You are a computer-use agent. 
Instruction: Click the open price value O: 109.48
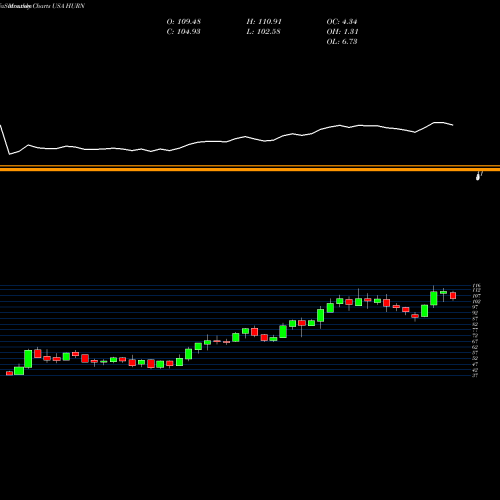point(184,22)
